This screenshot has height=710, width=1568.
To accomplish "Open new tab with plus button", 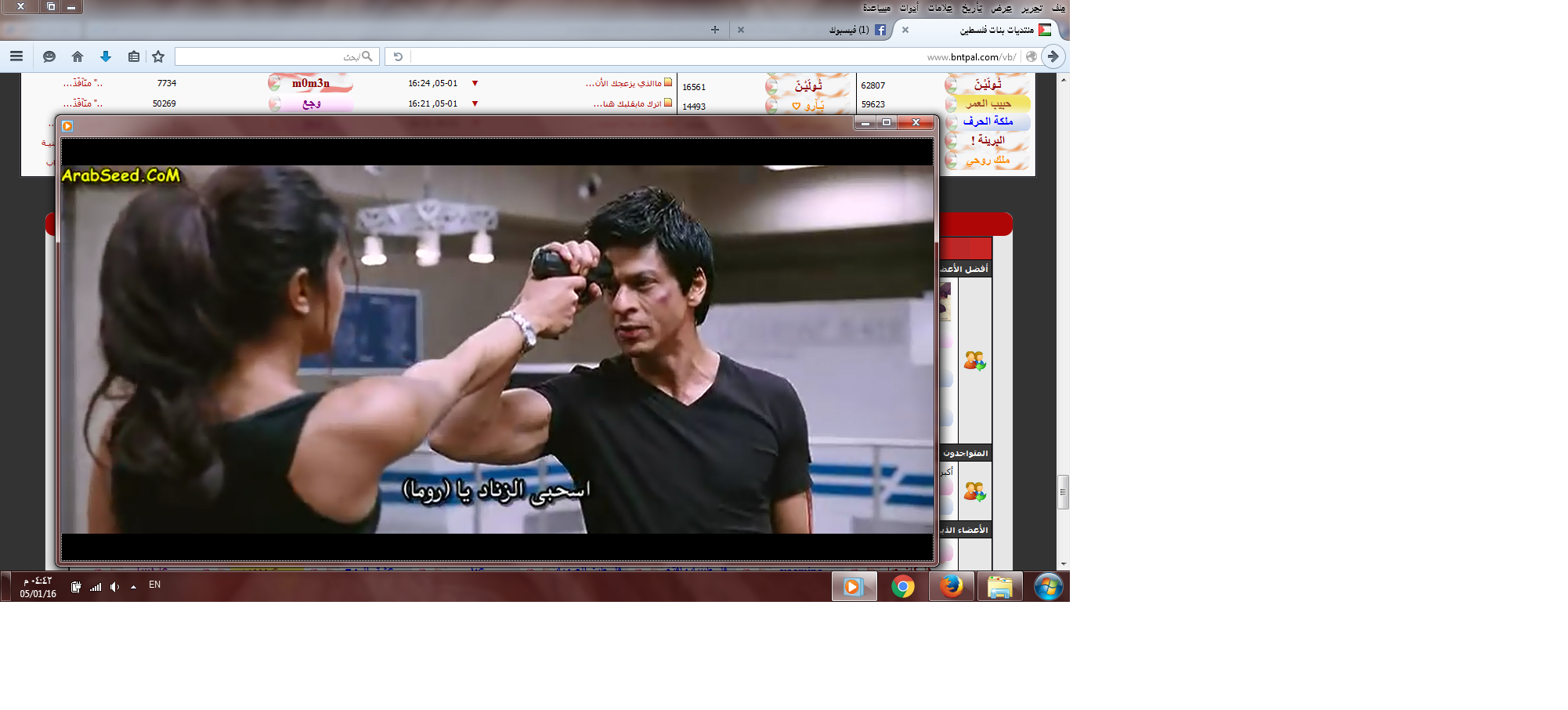I will point(714,30).
